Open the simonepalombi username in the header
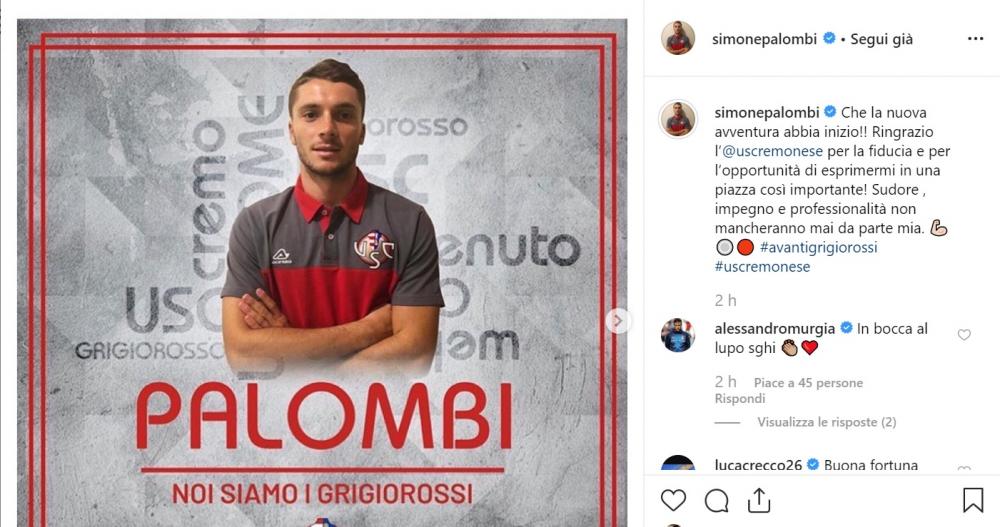This screenshot has height=527, width=1000. 764,39
